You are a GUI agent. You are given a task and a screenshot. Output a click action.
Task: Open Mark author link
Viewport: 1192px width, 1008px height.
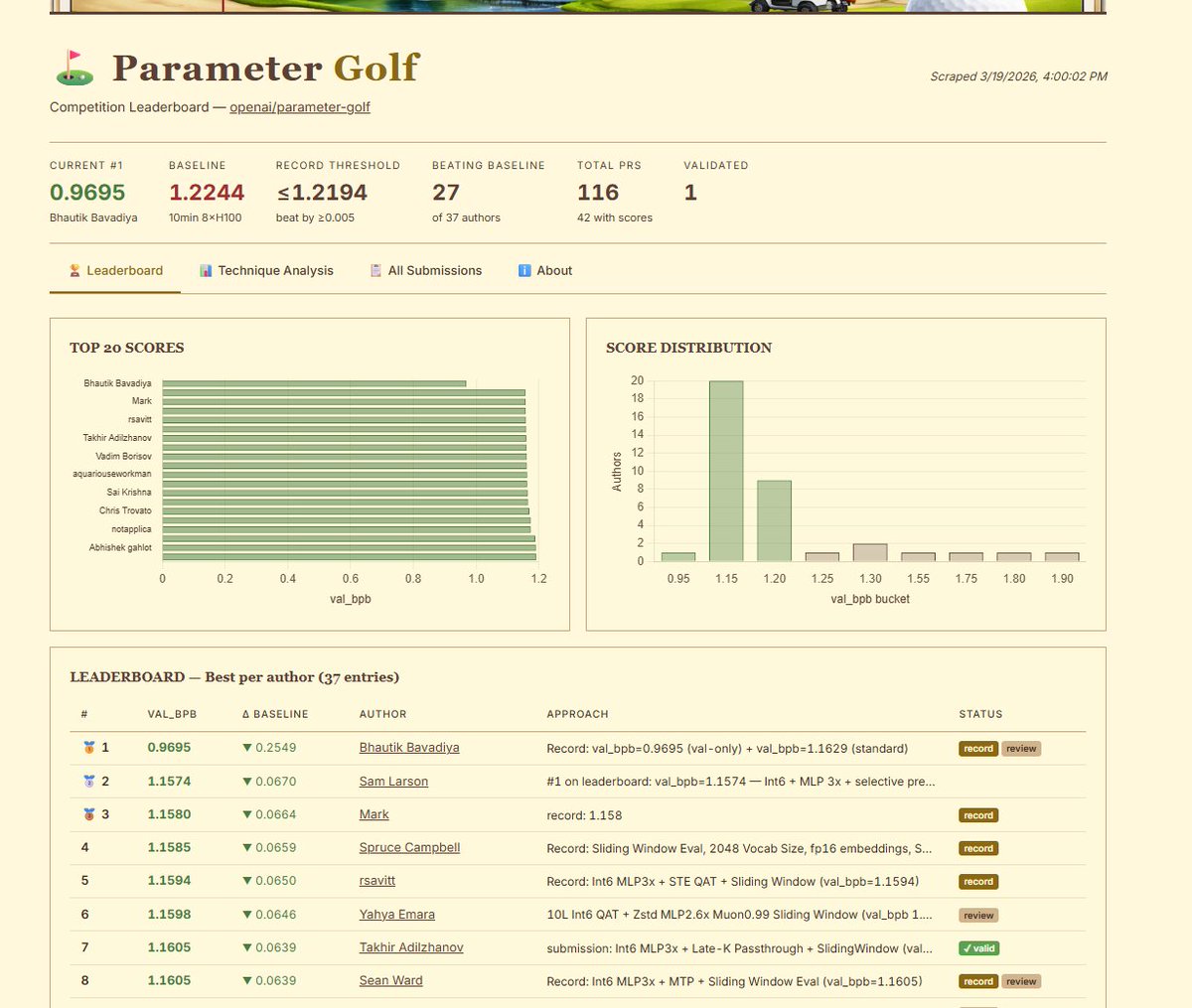pos(373,814)
